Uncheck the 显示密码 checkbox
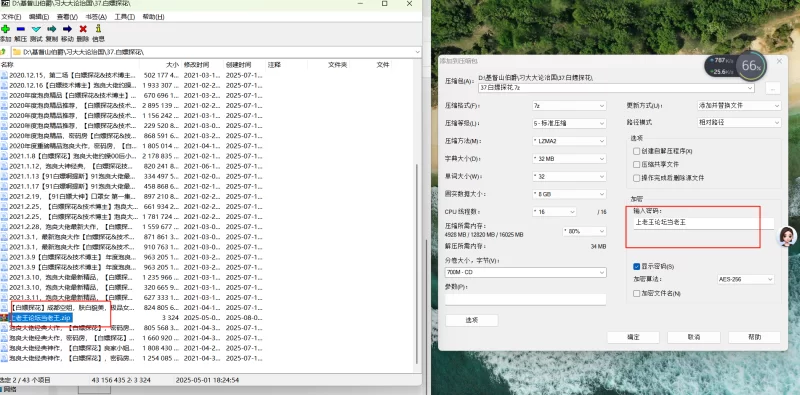The image size is (800, 395). pos(636,266)
